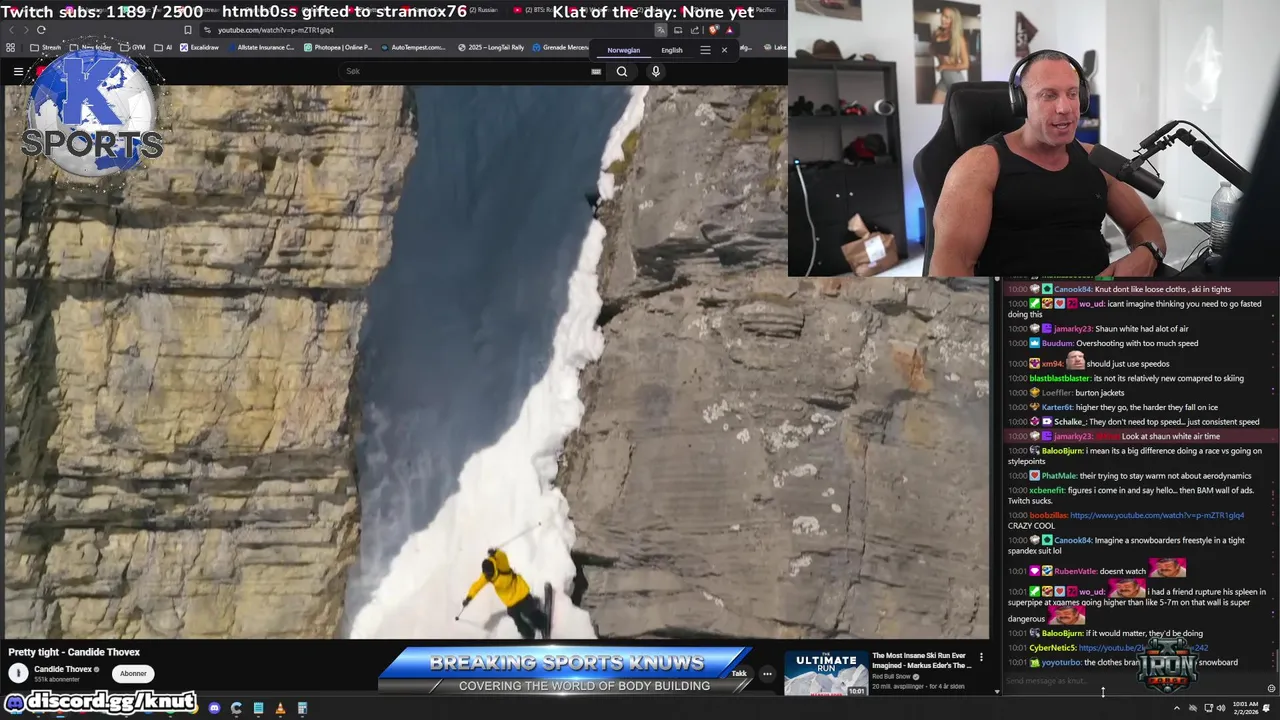
Task: Click username BalooBjurn on 'if it would matter'
Action: pos(1062,633)
